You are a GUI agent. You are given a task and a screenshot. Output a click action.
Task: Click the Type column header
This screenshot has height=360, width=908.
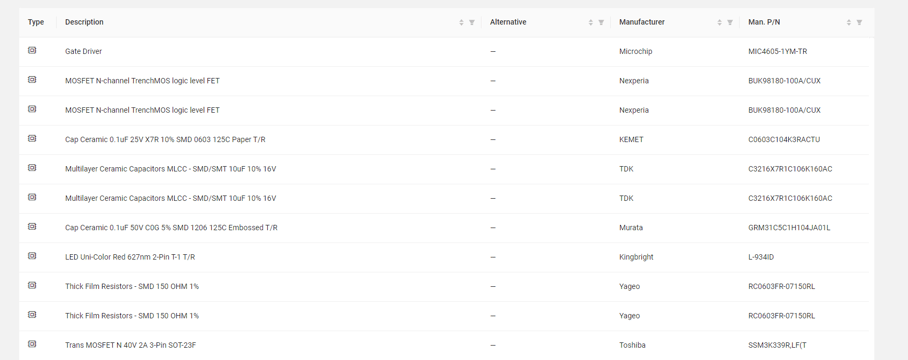36,22
